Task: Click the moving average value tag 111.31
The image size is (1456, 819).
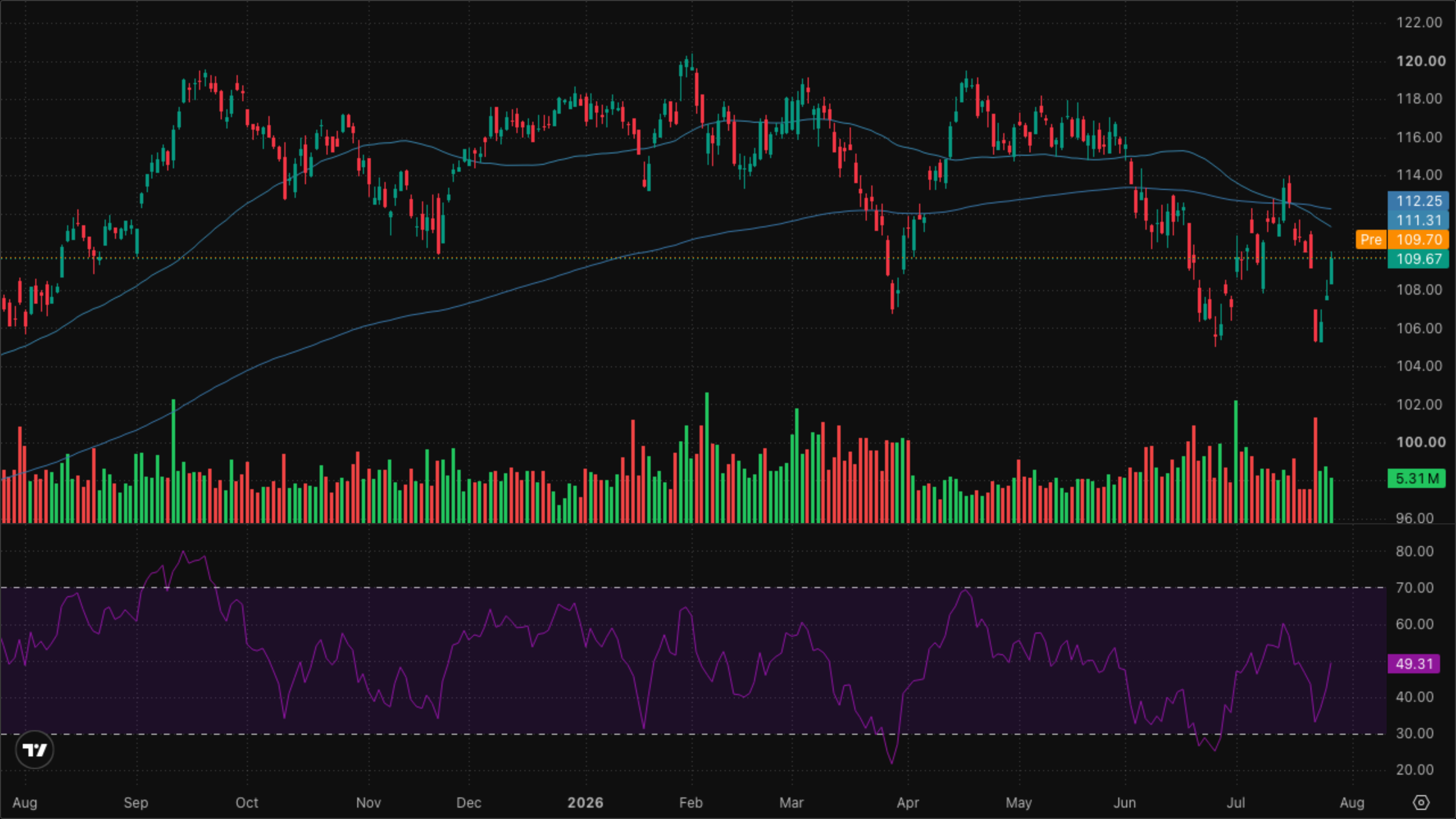Action: [x=1418, y=220]
